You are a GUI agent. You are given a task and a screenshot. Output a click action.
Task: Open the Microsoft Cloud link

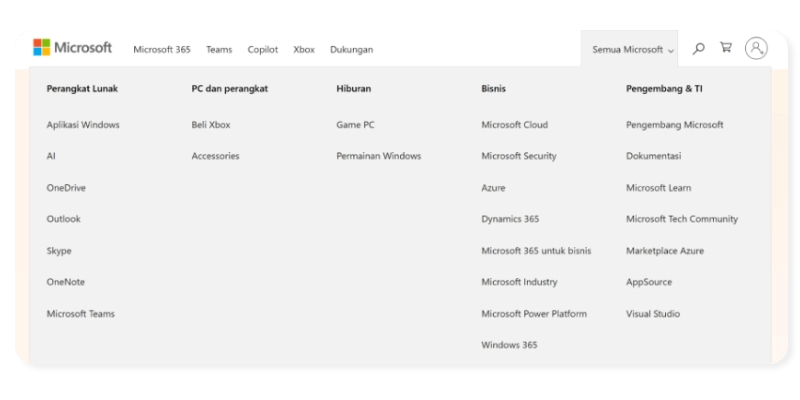[515, 125]
